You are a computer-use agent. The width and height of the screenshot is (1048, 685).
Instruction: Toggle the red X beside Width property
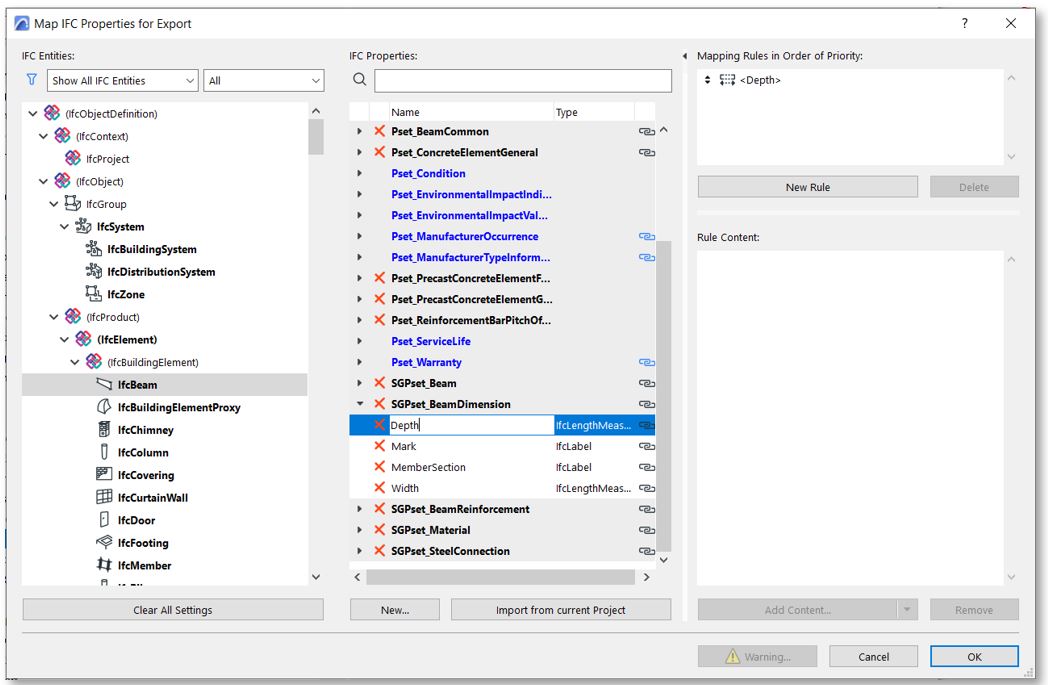tap(379, 488)
